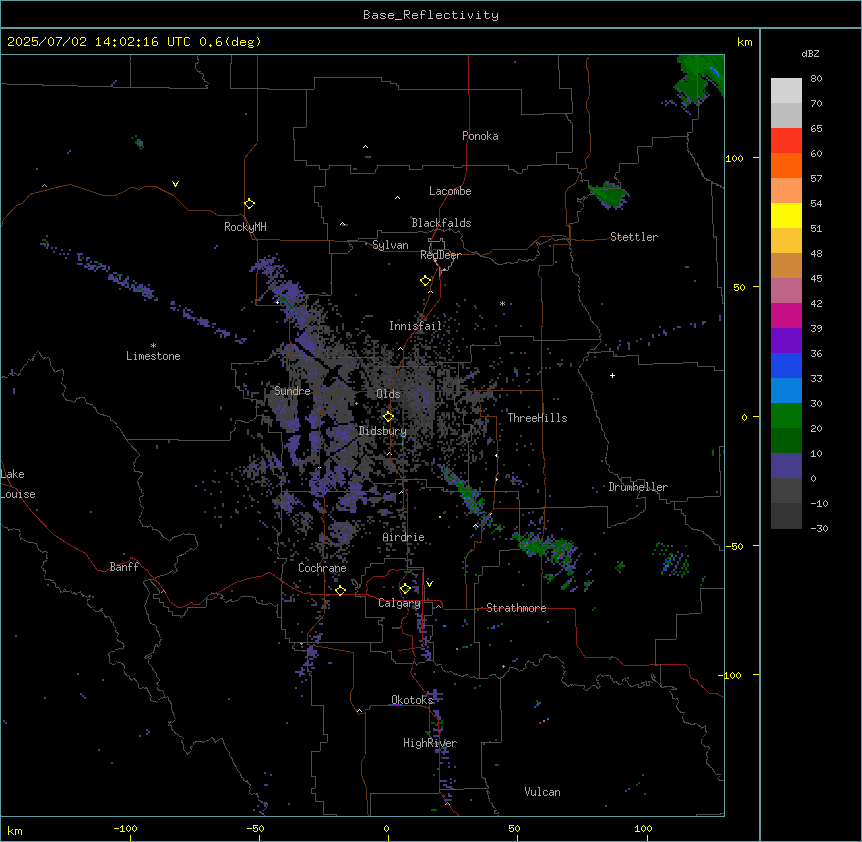
Task: Click the Lake Louise label
Action: coord(18,484)
